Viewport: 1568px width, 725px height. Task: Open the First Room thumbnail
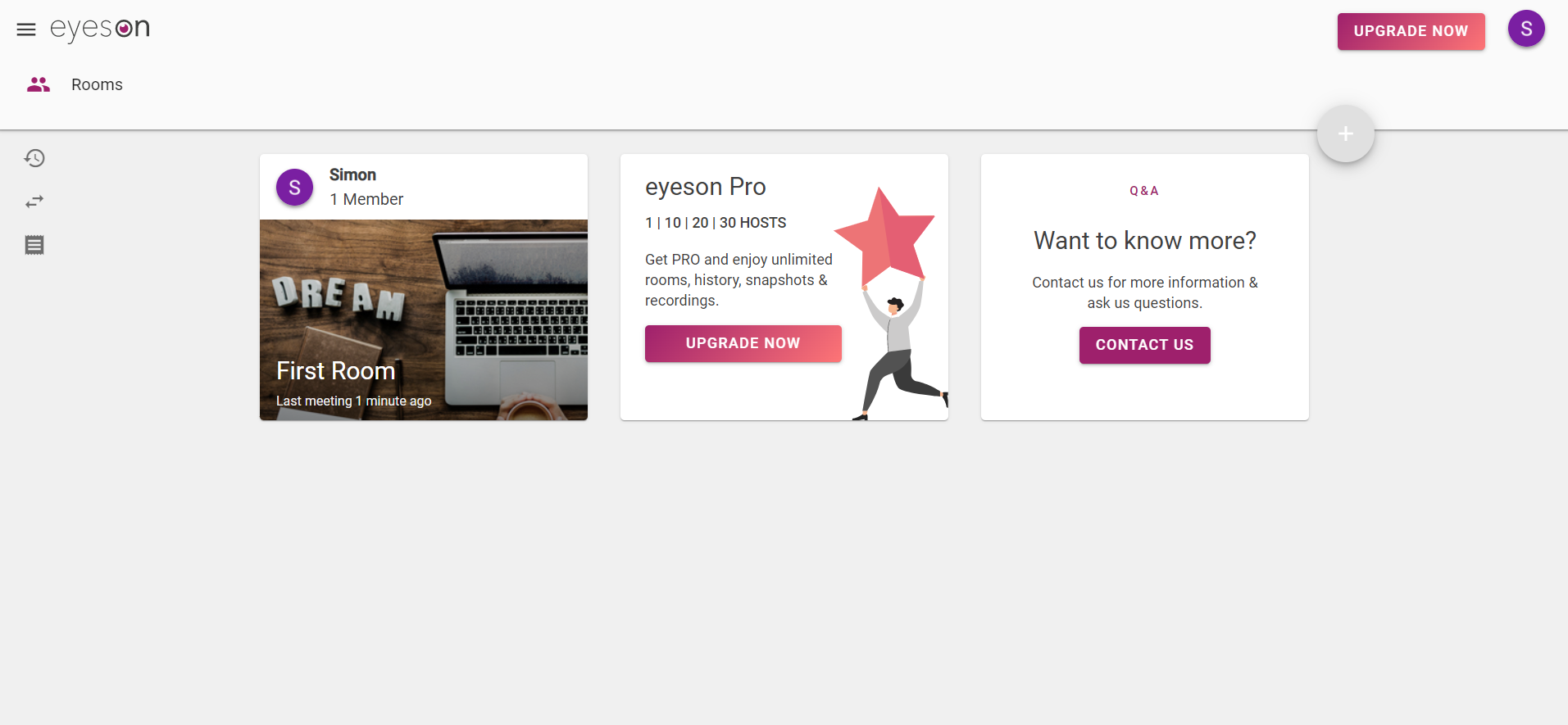pos(424,319)
